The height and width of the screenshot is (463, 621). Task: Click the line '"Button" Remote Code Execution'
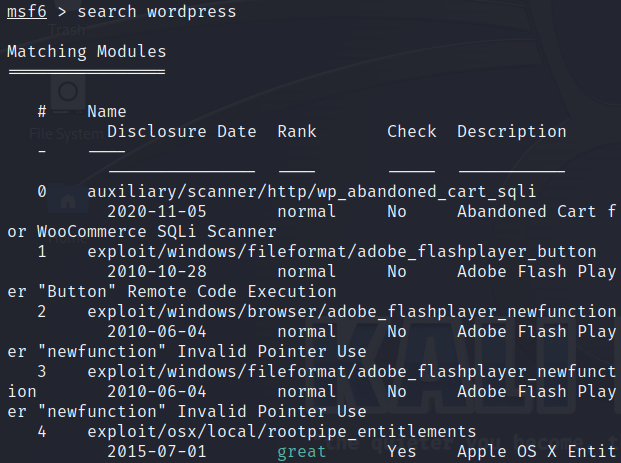click(x=187, y=292)
